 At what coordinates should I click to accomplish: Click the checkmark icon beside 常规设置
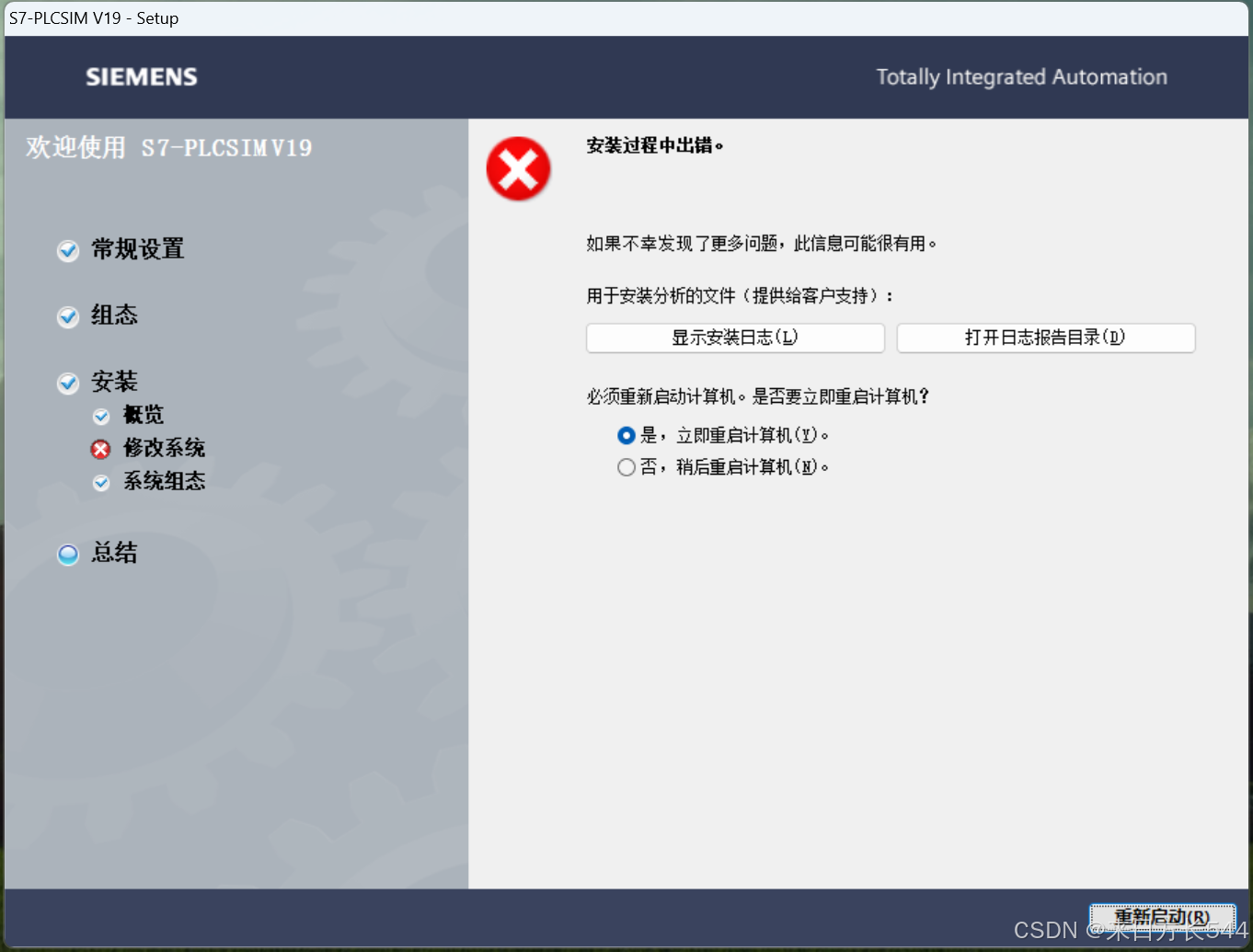(x=68, y=250)
